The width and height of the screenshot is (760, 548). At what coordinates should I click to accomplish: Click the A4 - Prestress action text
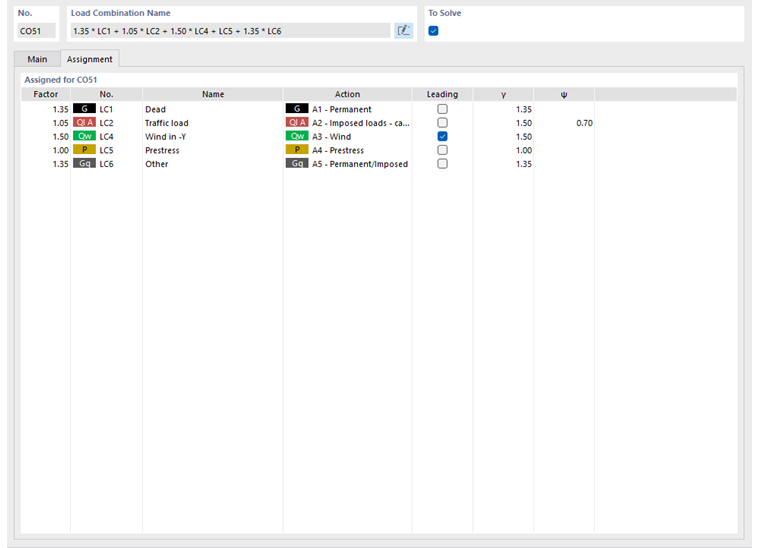338,150
